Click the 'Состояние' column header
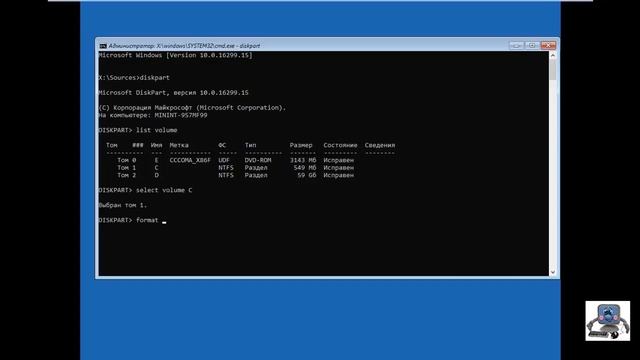 coord(340,145)
